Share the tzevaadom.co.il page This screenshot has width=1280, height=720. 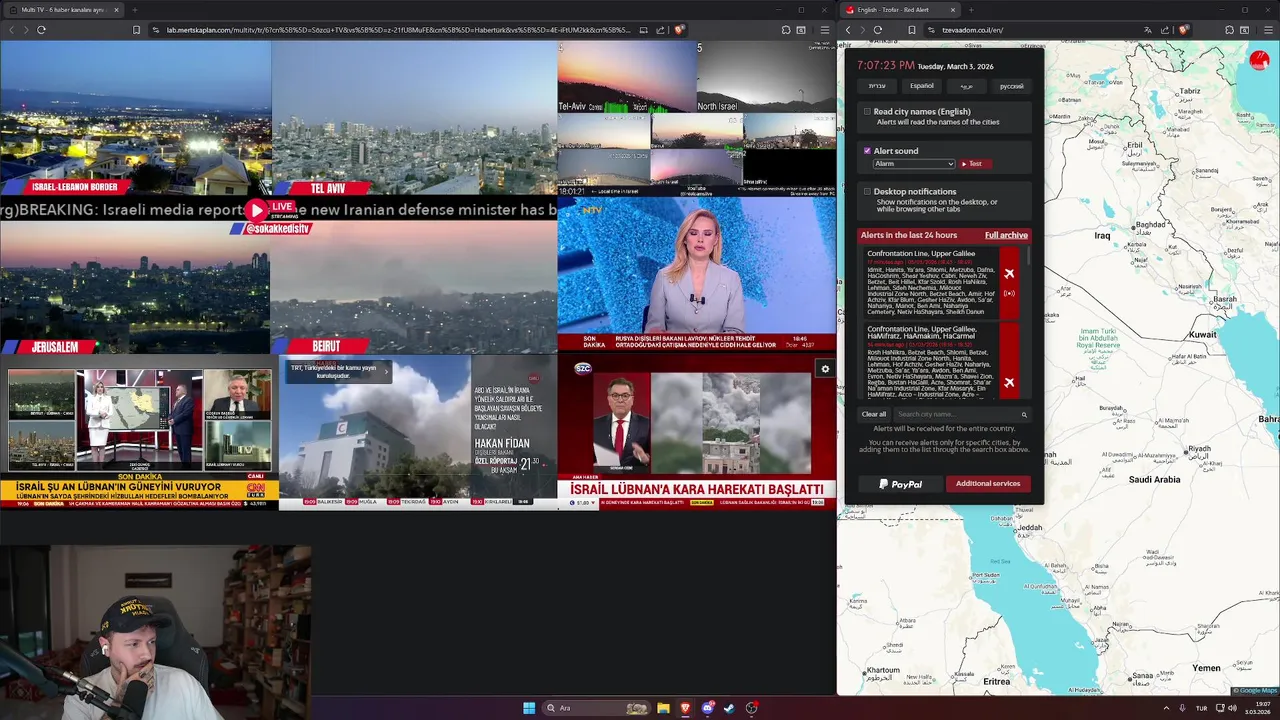pos(1164,30)
